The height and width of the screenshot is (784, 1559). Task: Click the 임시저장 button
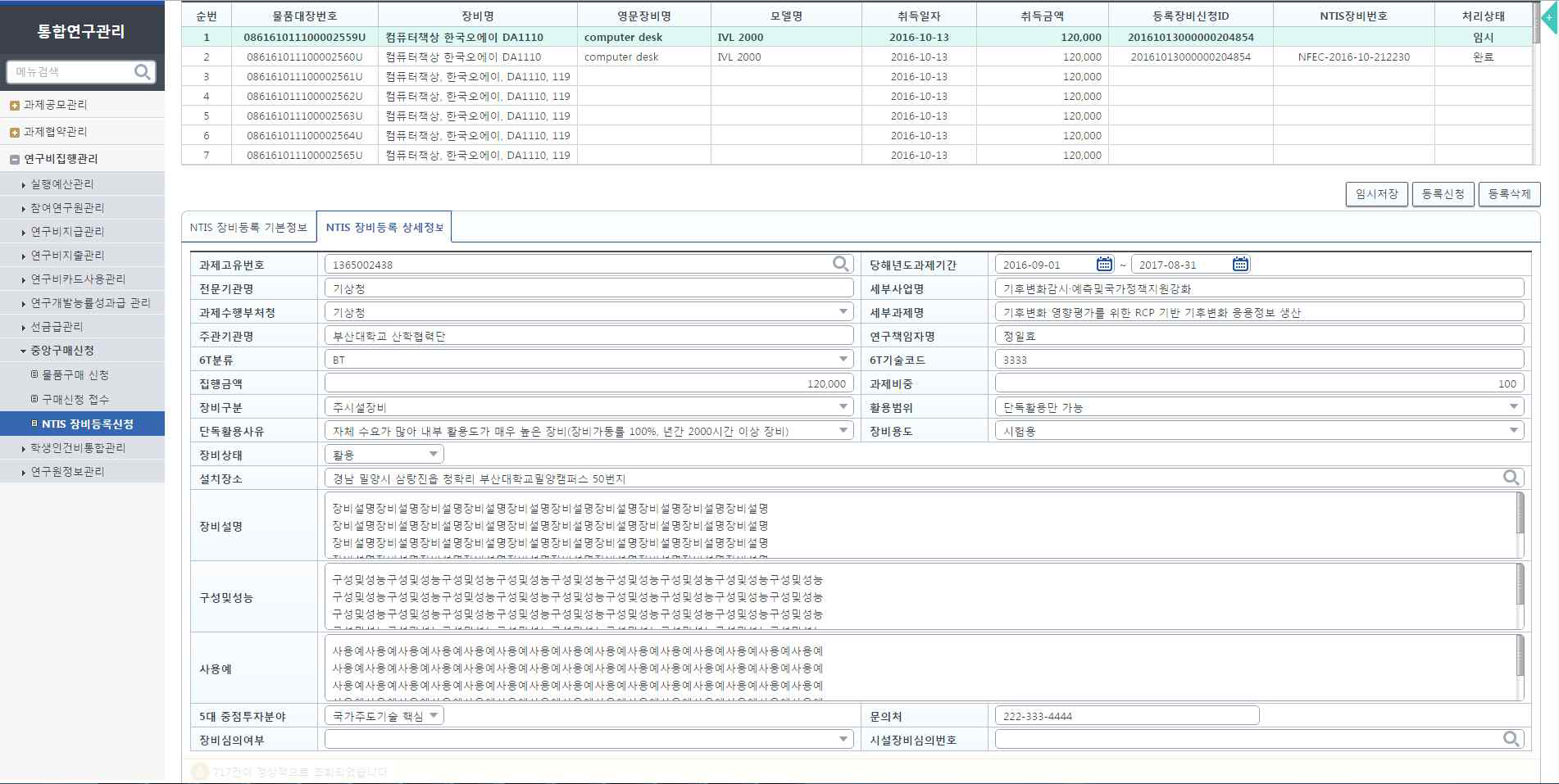tap(1377, 194)
